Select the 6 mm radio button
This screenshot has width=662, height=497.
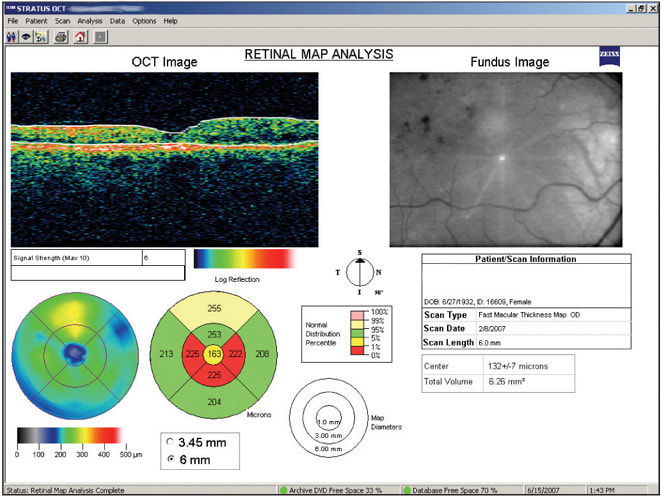171,459
